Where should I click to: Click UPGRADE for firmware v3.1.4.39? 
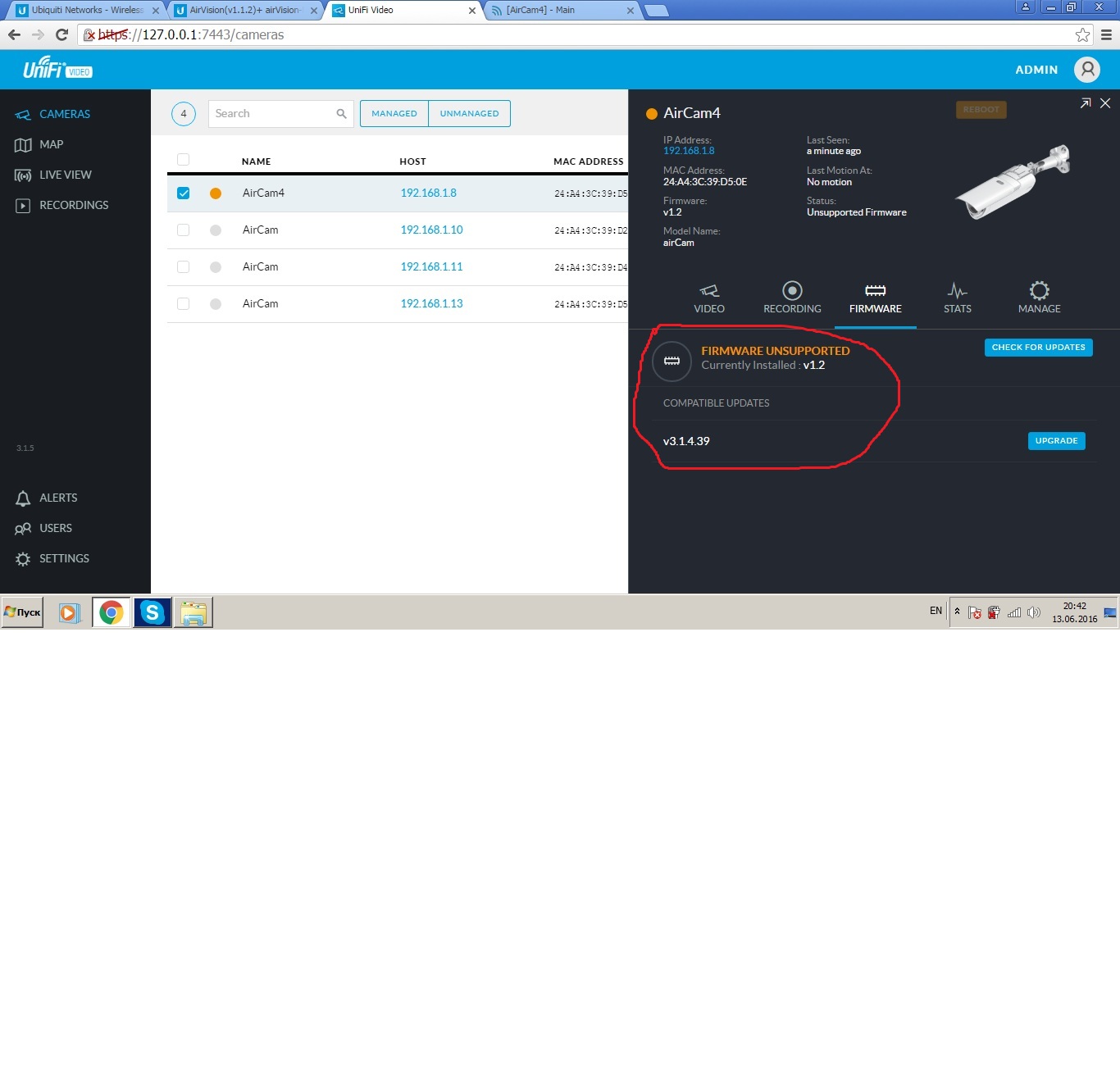(x=1056, y=441)
